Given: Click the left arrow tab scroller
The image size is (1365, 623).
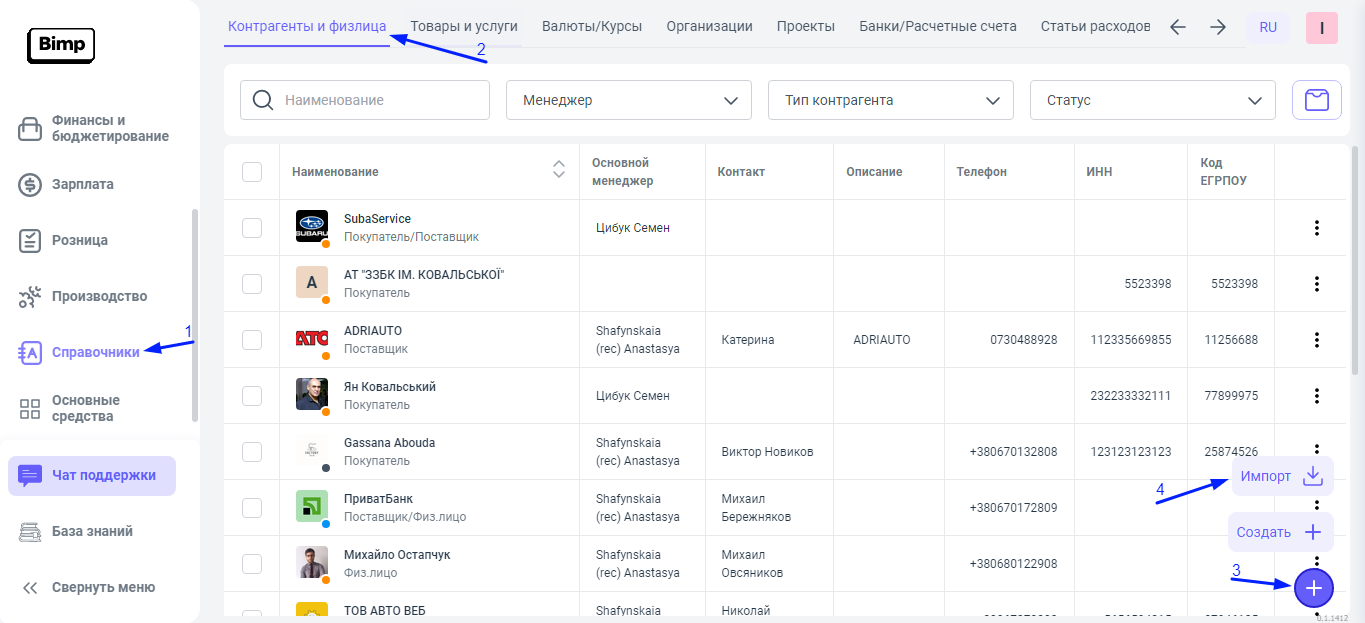Looking at the screenshot, I should [x=1177, y=27].
